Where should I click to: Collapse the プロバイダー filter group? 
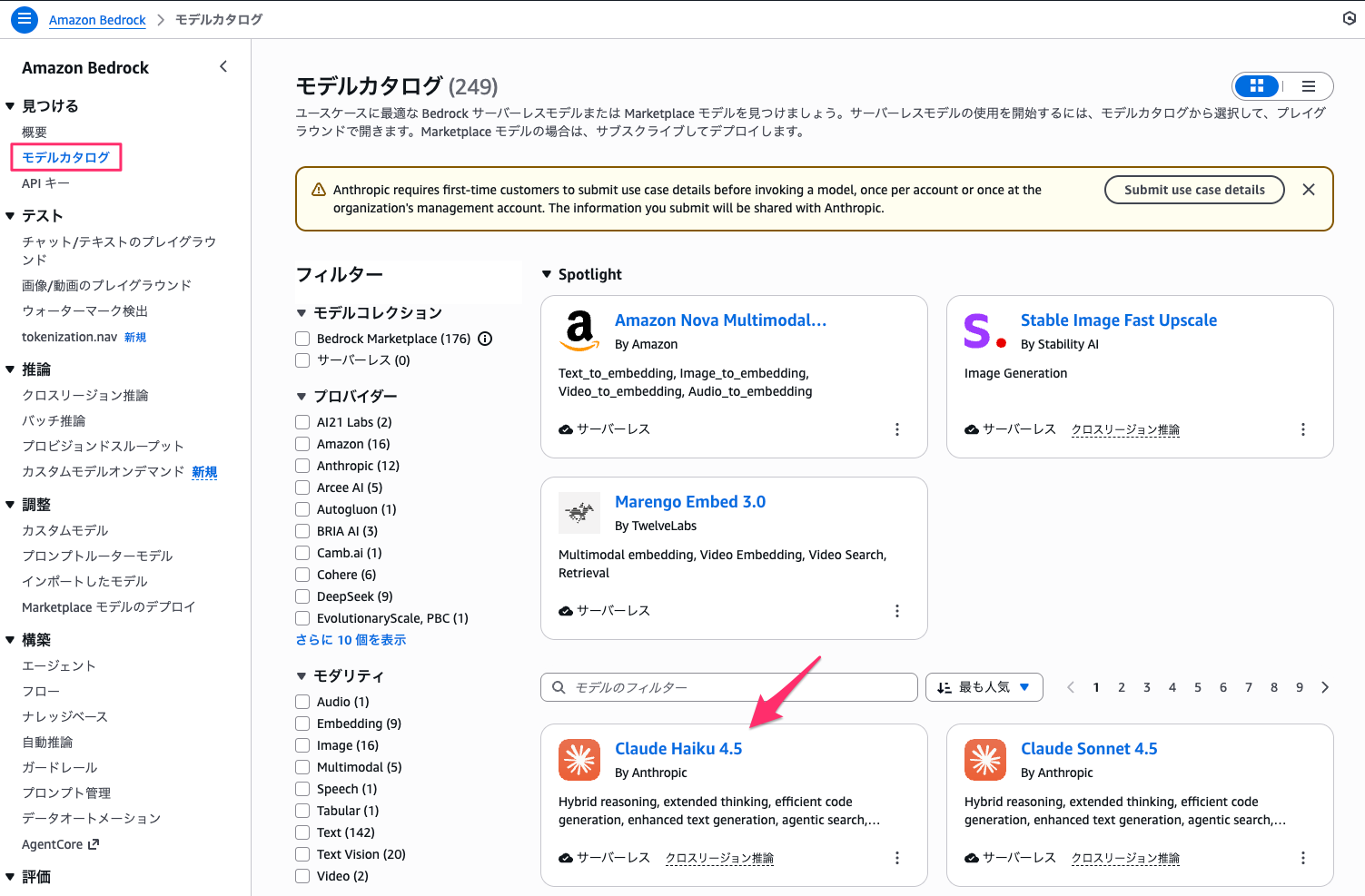(302, 396)
